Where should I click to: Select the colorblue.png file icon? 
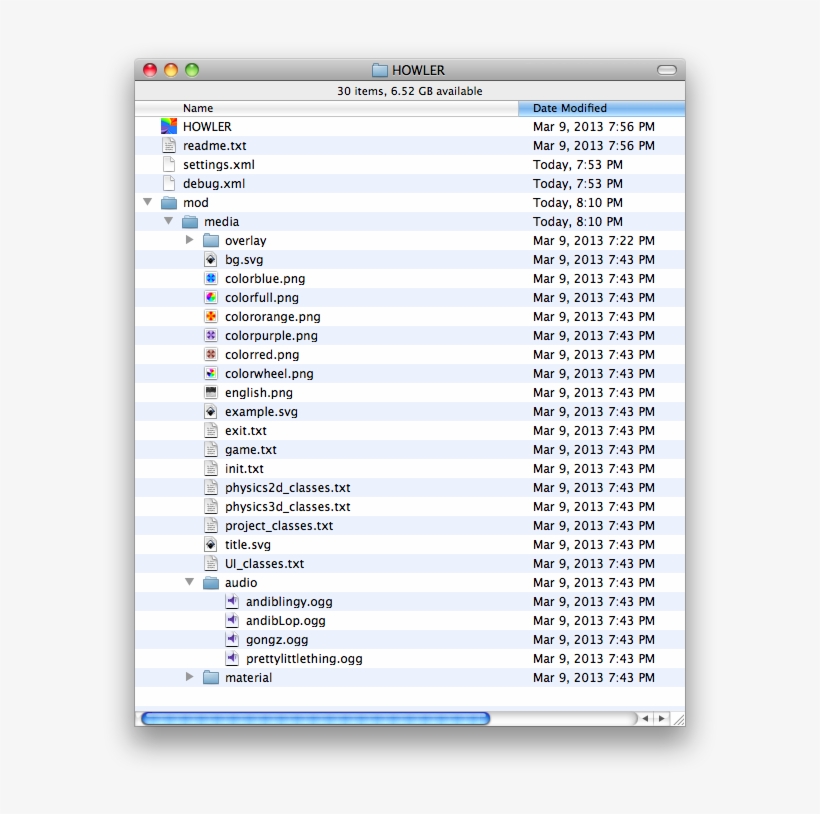click(x=211, y=279)
